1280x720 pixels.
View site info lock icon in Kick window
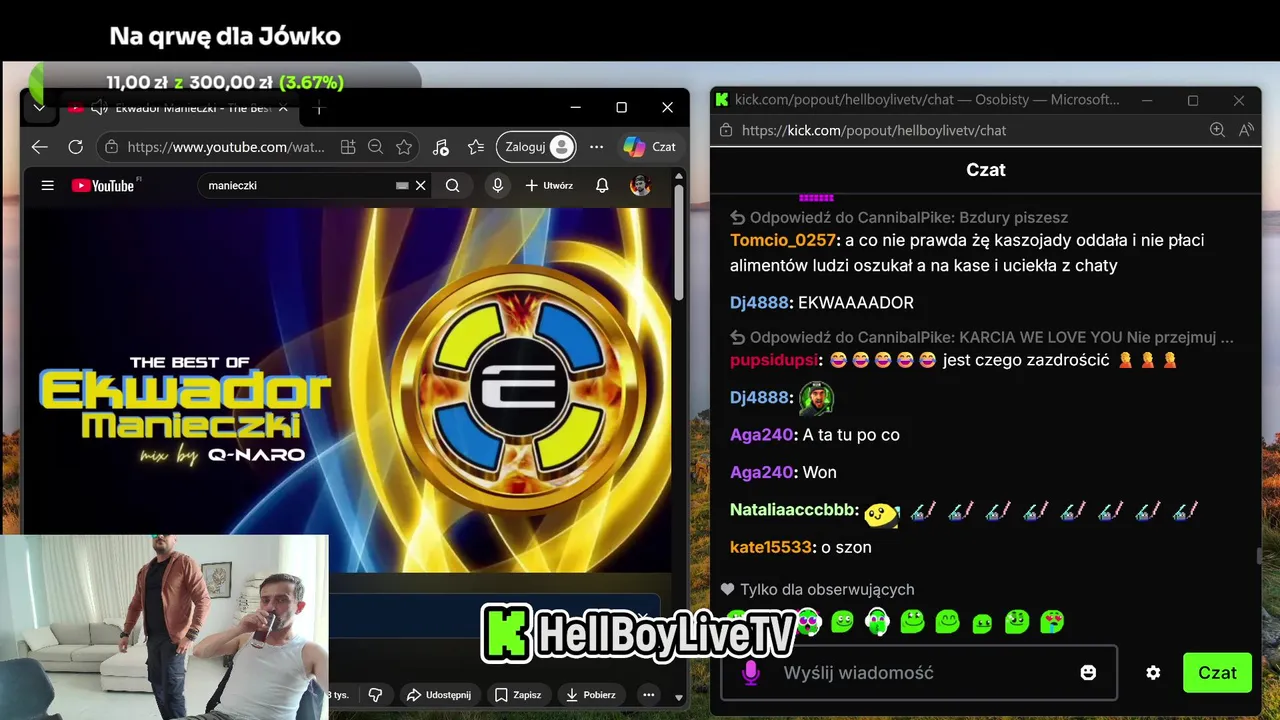click(x=726, y=130)
